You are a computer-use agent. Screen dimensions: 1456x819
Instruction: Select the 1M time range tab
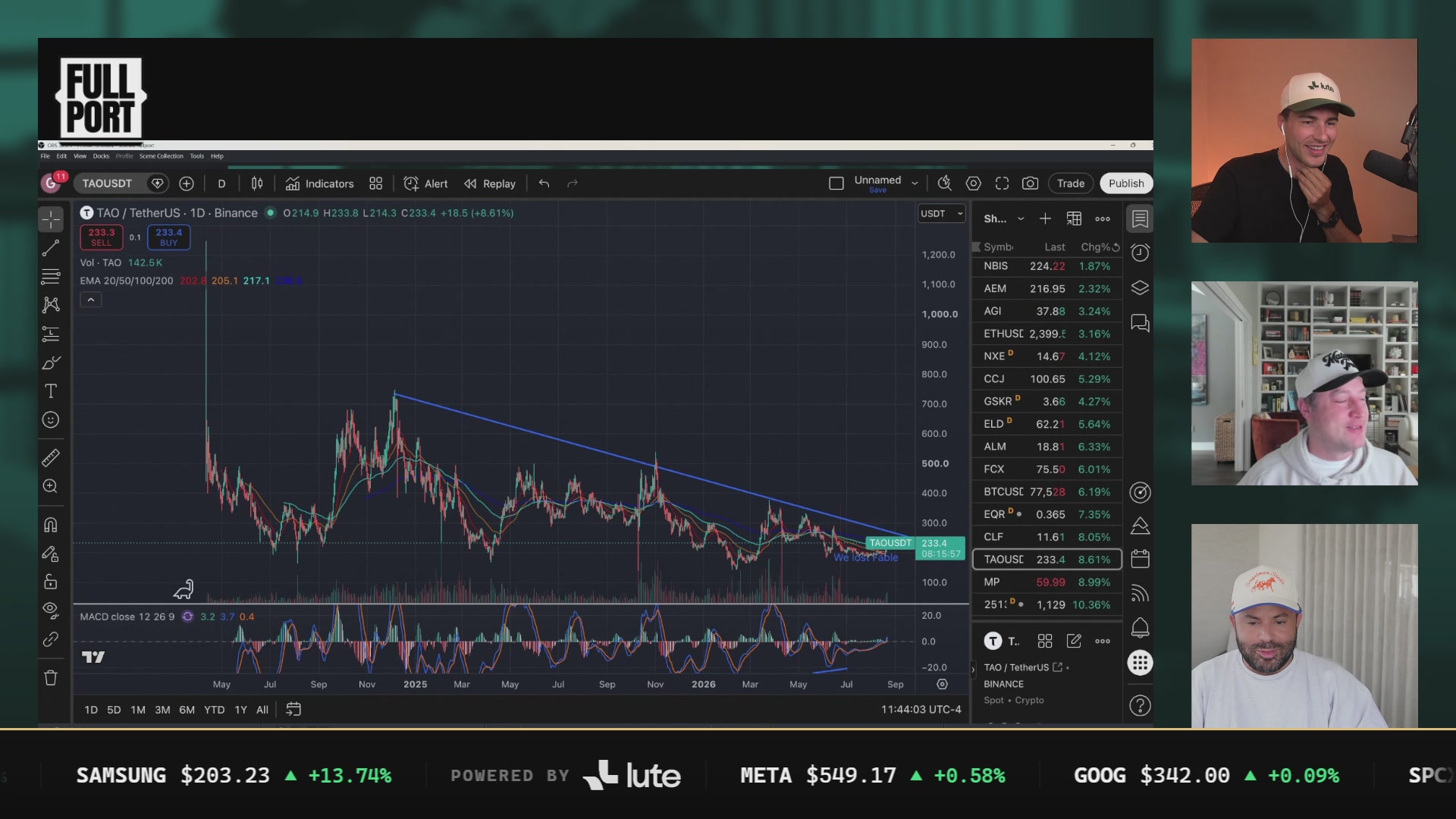pos(138,710)
